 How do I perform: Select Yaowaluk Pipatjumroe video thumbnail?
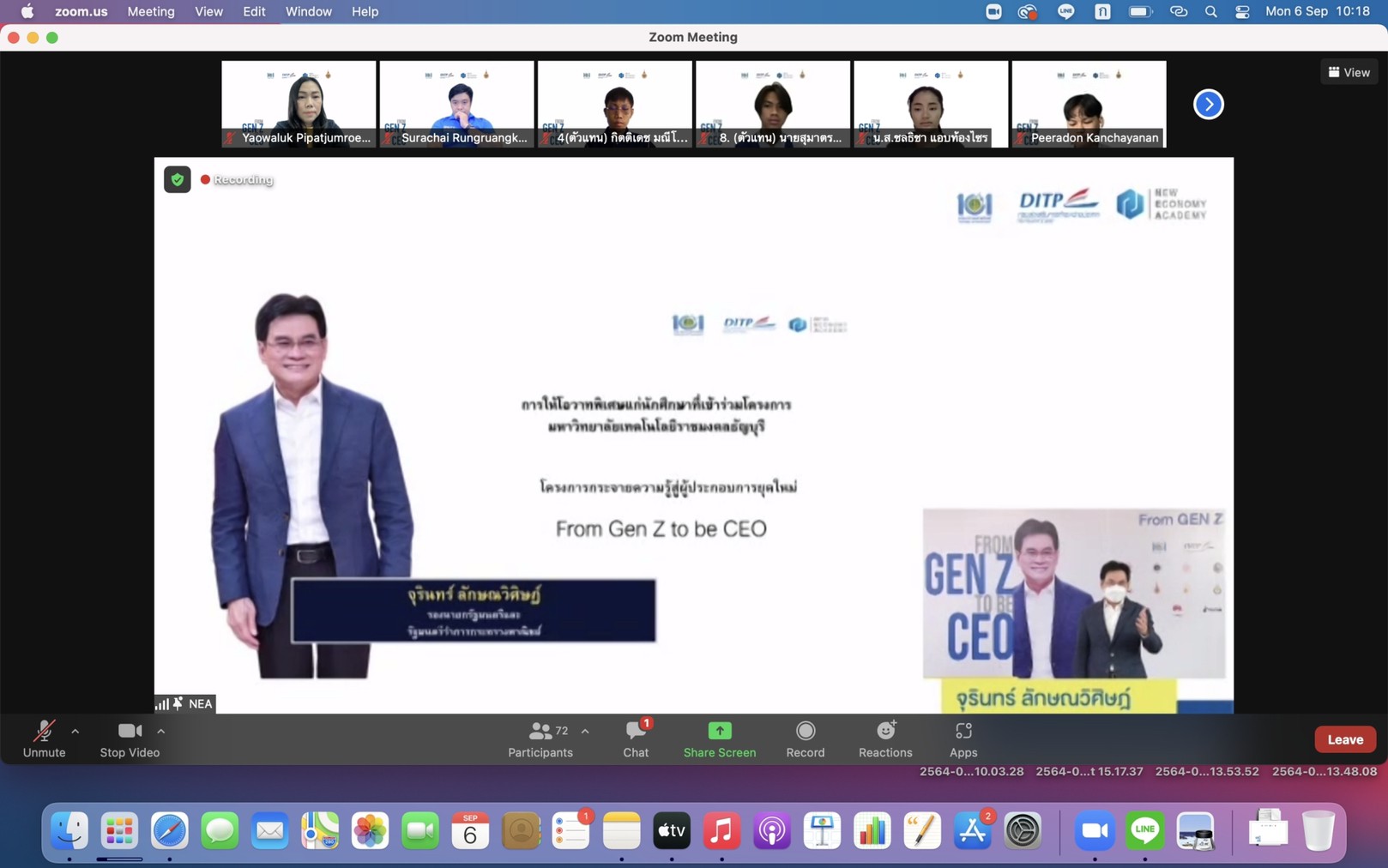[x=299, y=104]
